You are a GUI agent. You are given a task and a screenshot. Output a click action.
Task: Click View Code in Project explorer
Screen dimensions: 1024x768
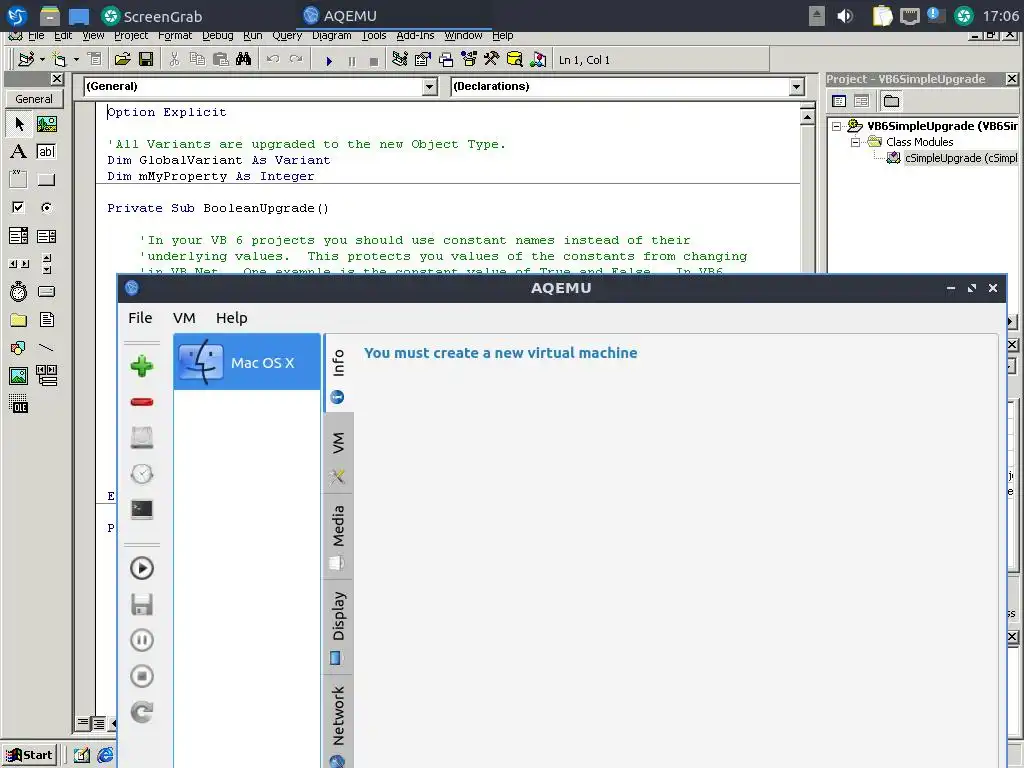839,101
